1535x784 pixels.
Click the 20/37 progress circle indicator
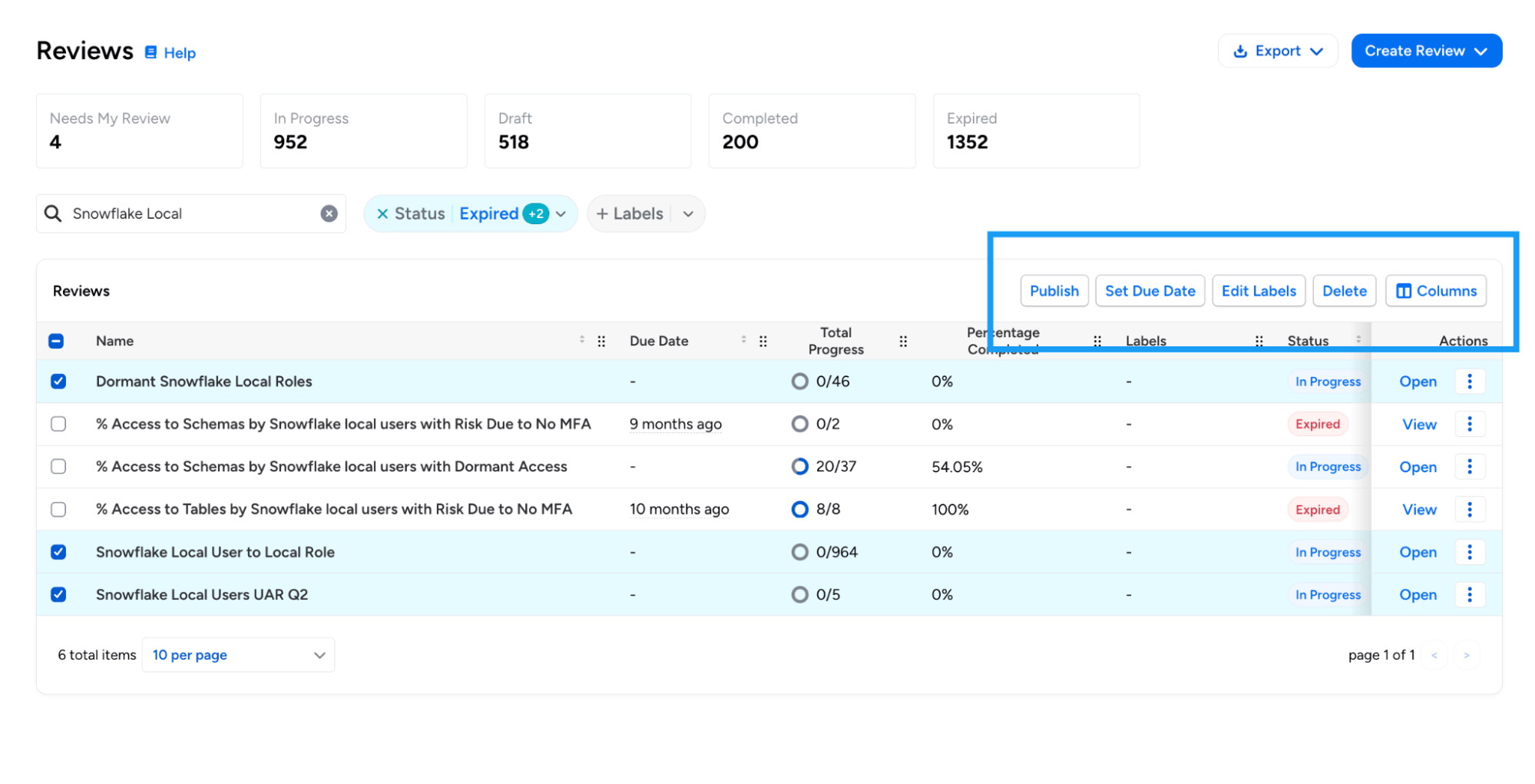point(799,467)
